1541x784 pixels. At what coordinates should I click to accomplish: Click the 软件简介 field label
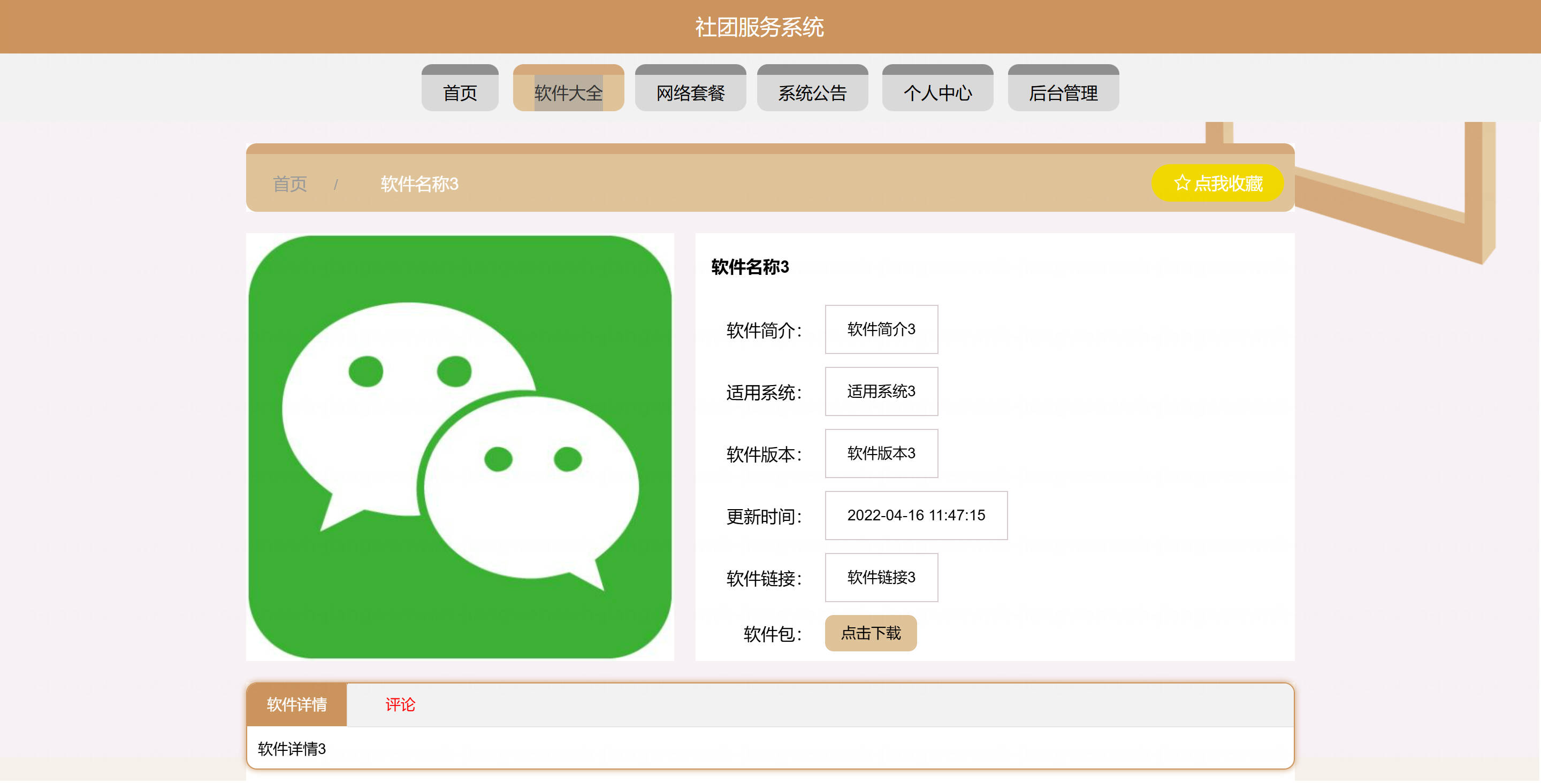(764, 330)
